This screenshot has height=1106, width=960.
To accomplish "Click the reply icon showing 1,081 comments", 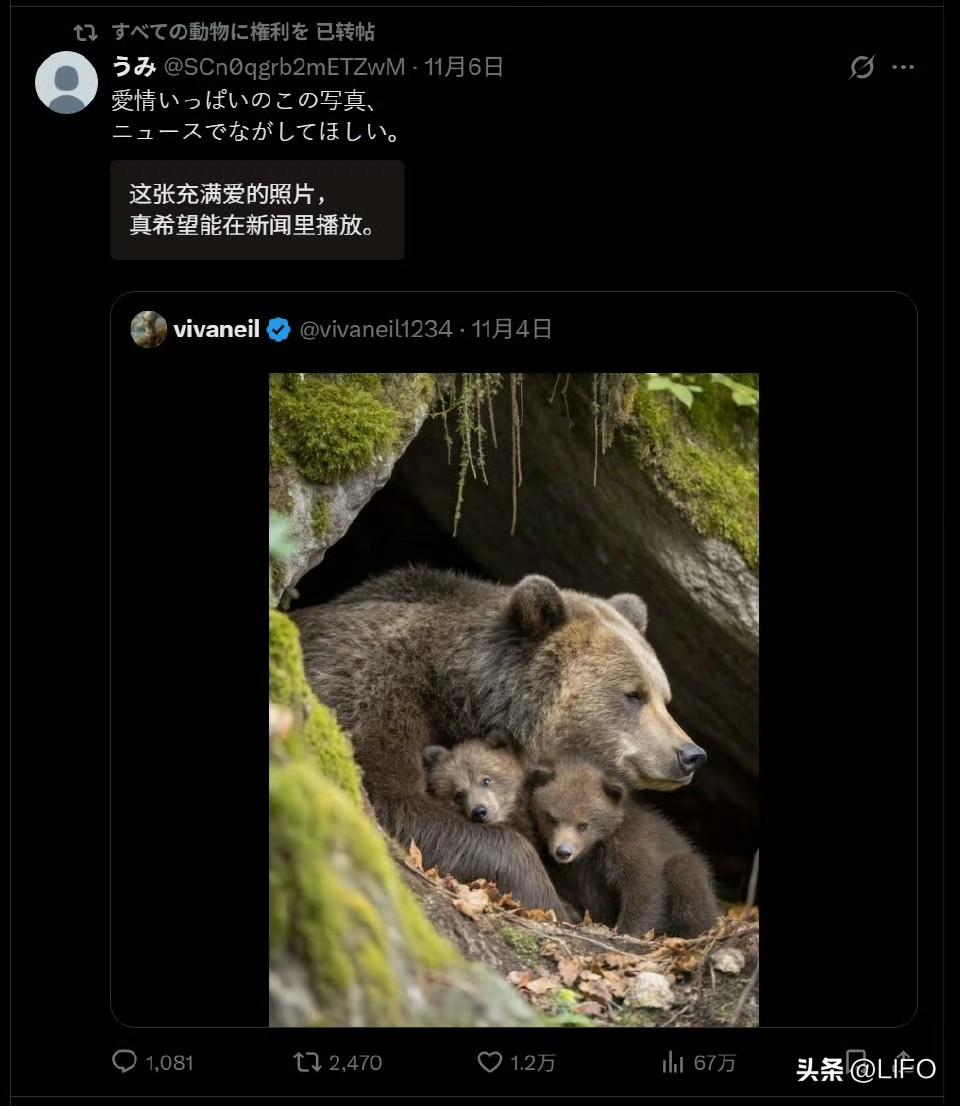I will (125, 1062).
